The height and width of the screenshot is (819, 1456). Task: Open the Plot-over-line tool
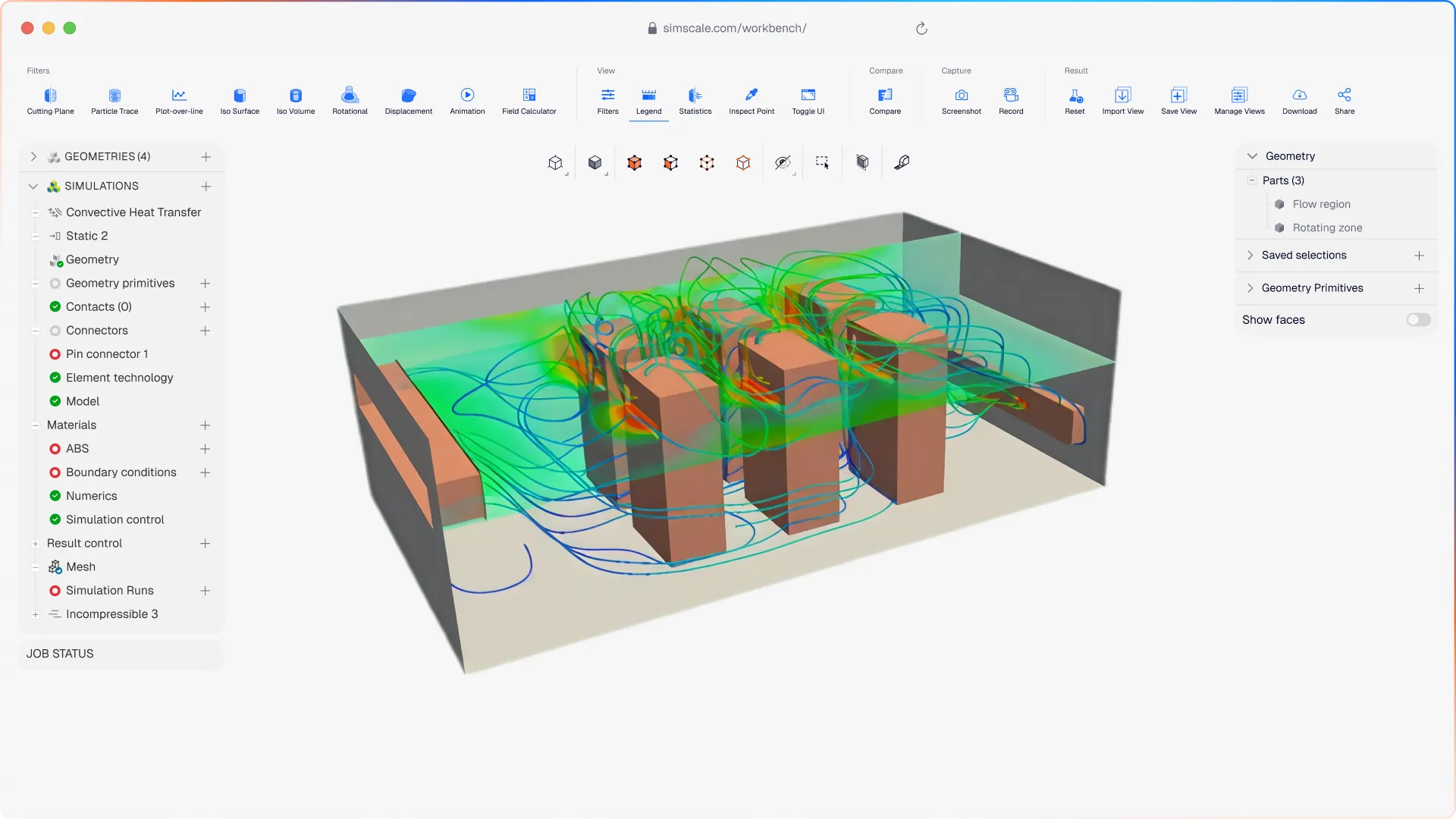179,101
